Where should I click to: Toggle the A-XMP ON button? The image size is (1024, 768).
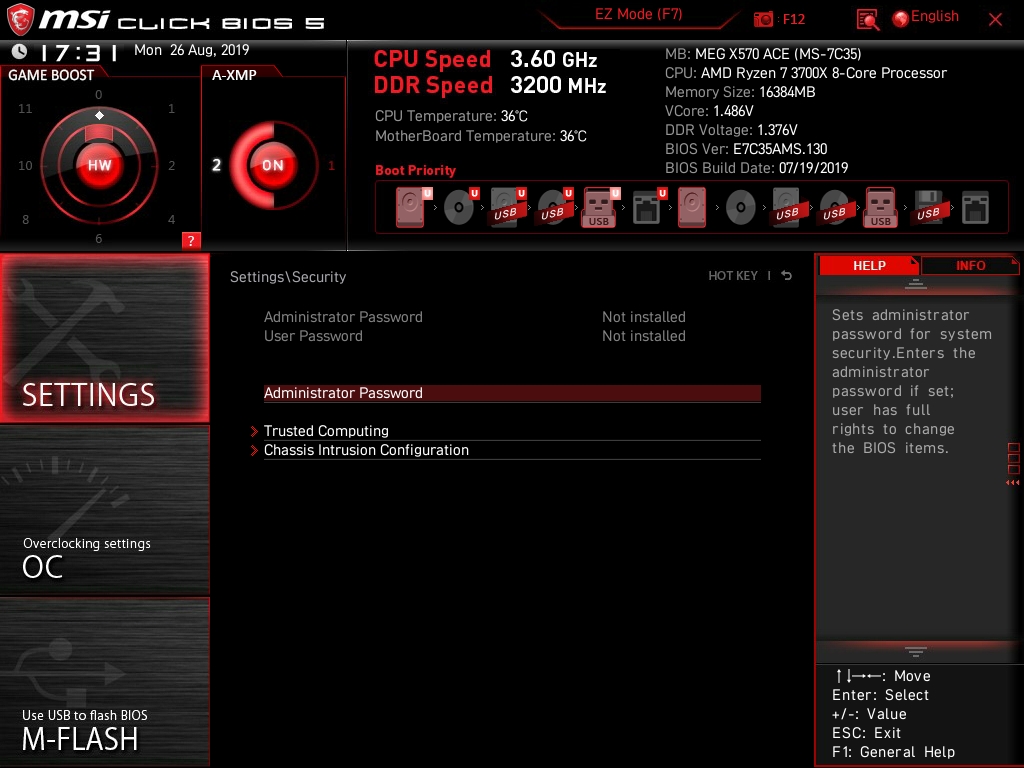coord(273,165)
